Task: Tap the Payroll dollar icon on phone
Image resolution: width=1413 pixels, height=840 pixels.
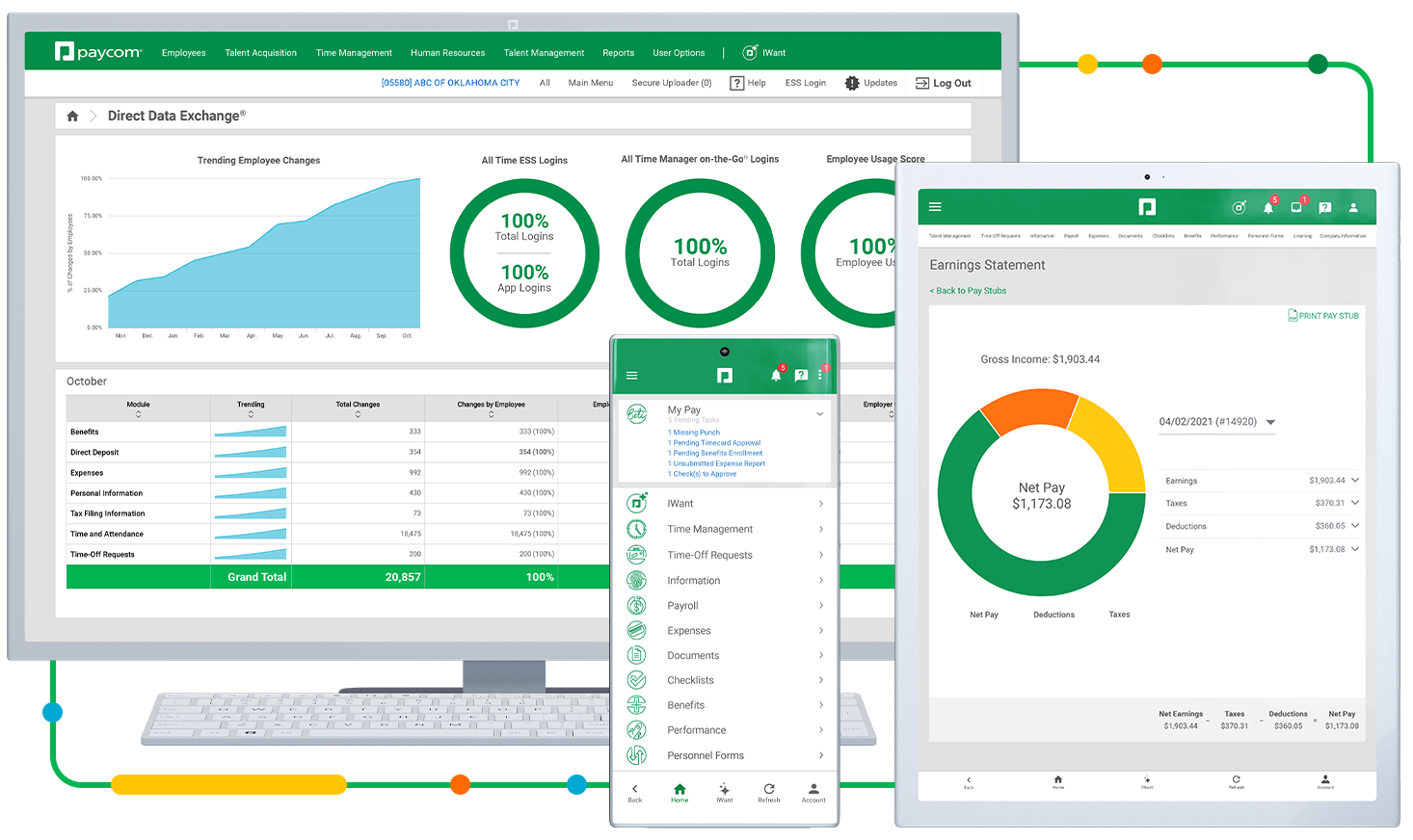Action: coord(636,605)
